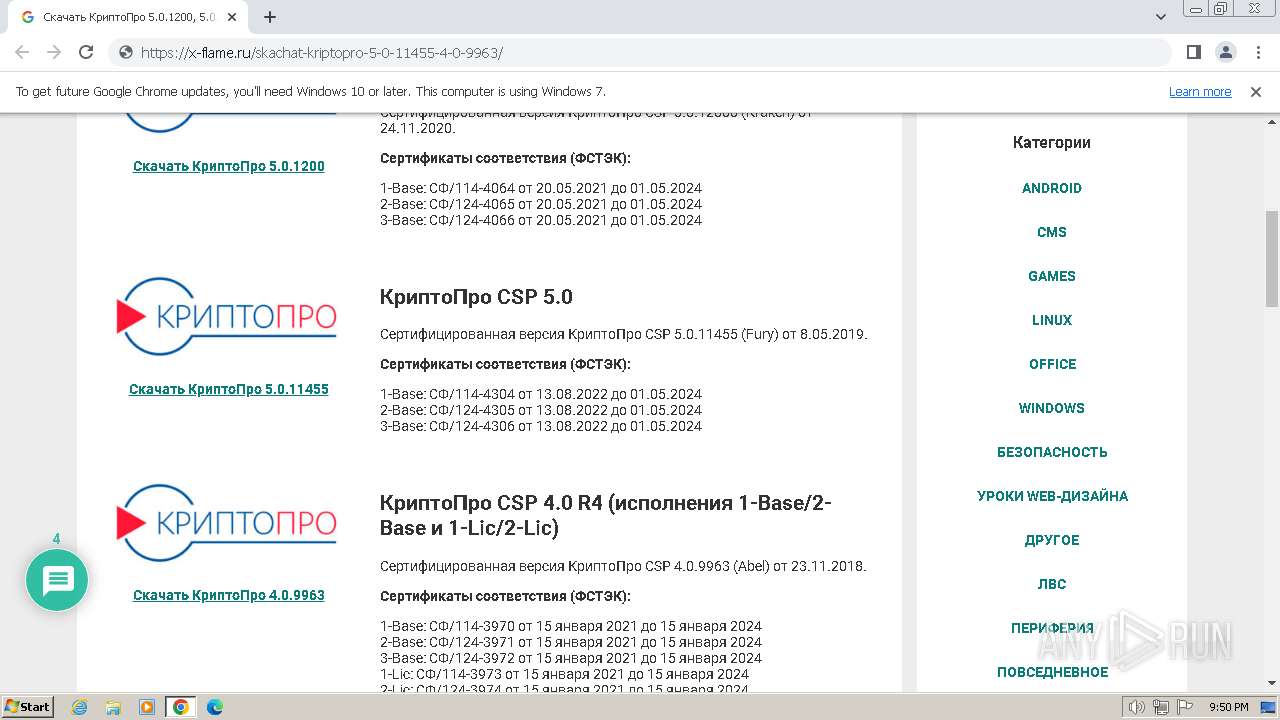Open tab search dropdown arrow

coord(1161,17)
